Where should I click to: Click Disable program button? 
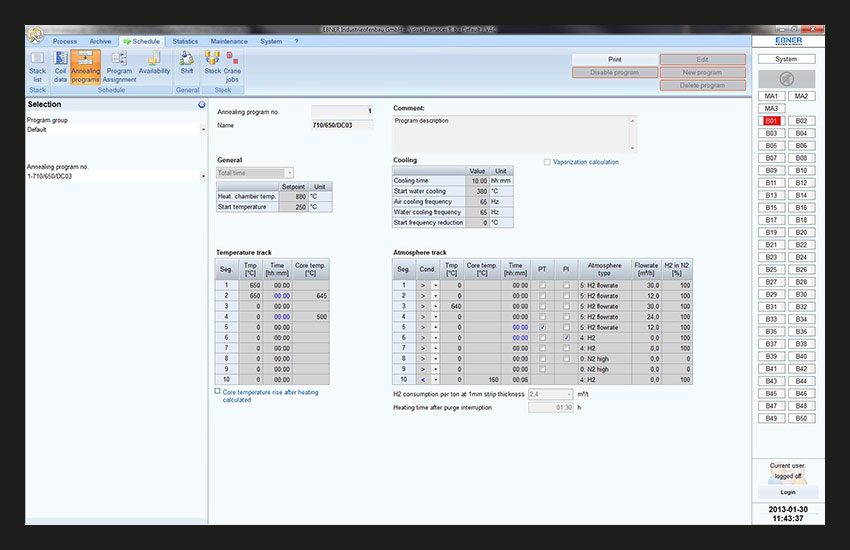click(615, 72)
